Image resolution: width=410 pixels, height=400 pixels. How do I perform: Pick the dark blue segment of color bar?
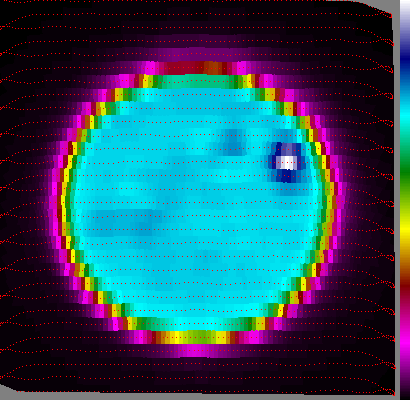(405, 60)
